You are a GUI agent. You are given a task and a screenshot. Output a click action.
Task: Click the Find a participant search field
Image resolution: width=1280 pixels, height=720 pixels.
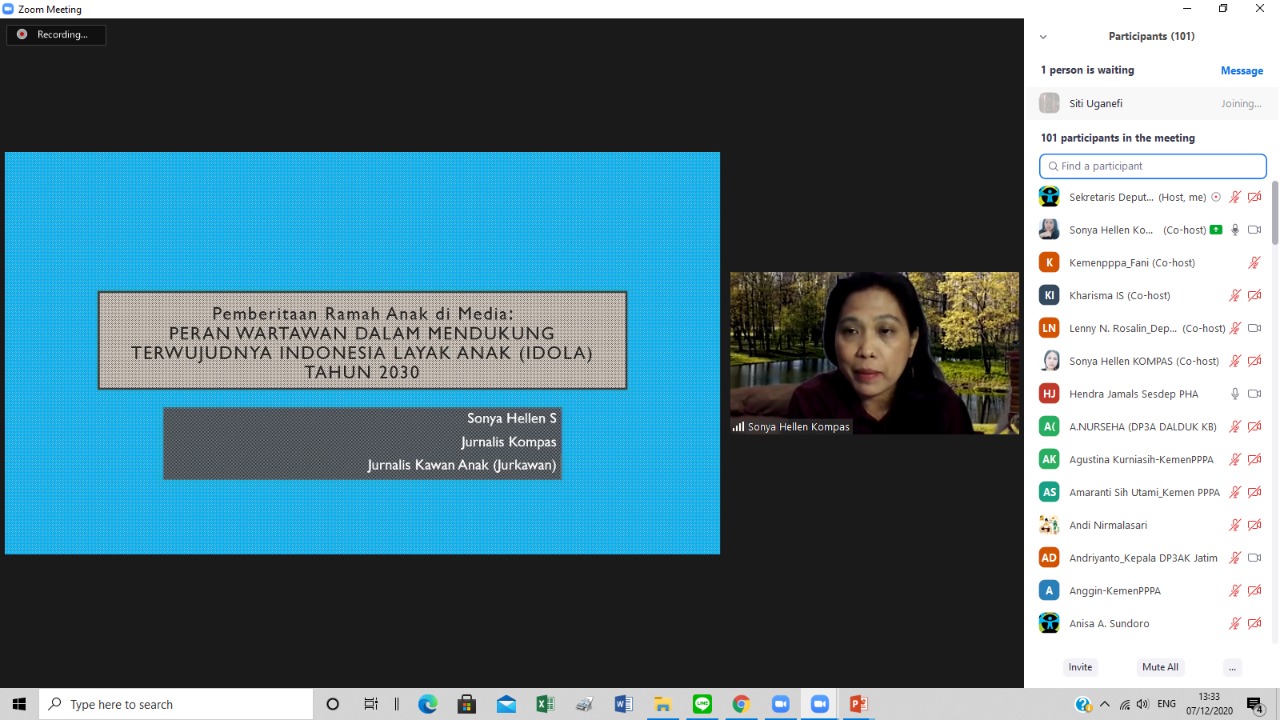click(x=1153, y=166)
